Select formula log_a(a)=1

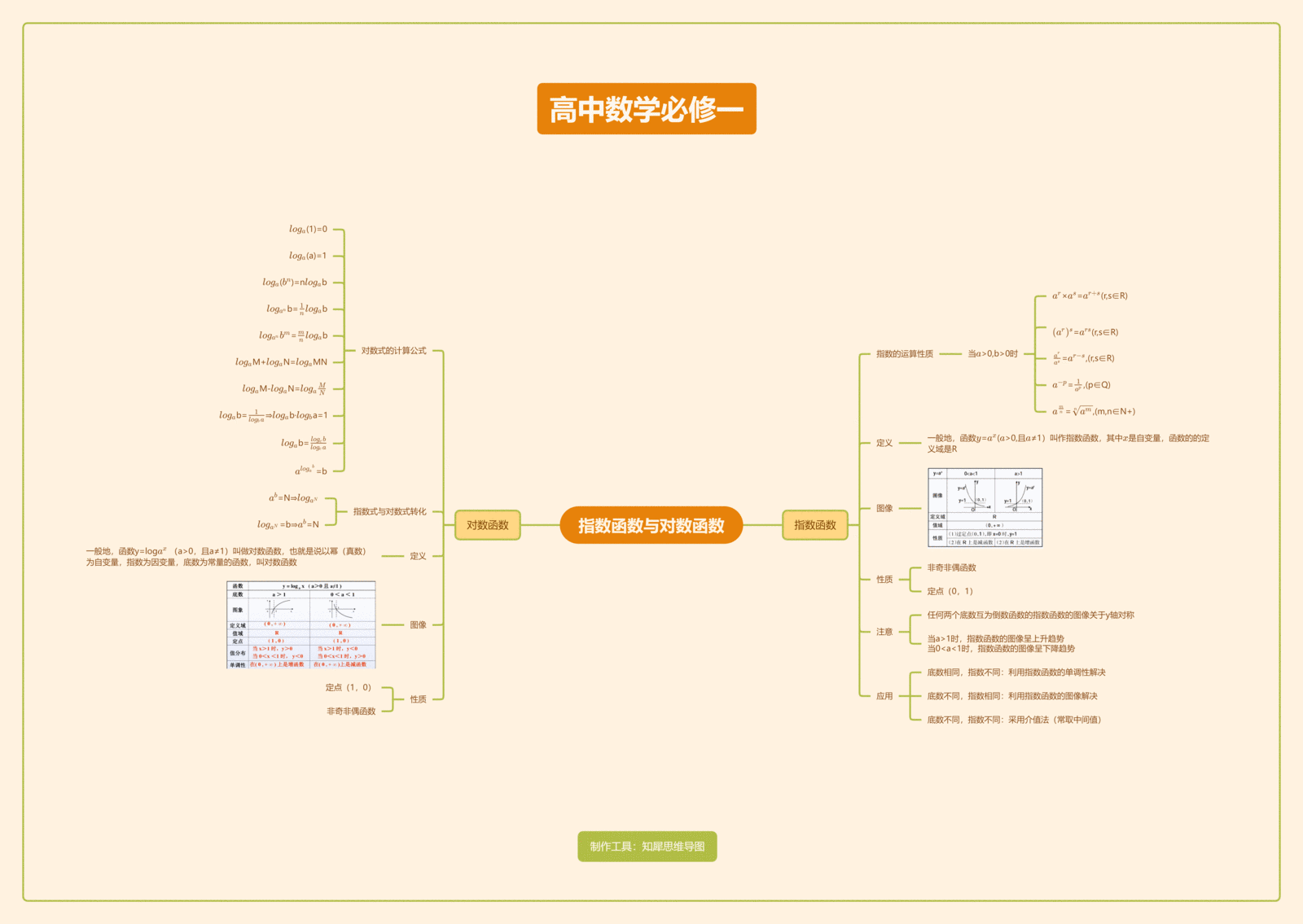[308, 256]
